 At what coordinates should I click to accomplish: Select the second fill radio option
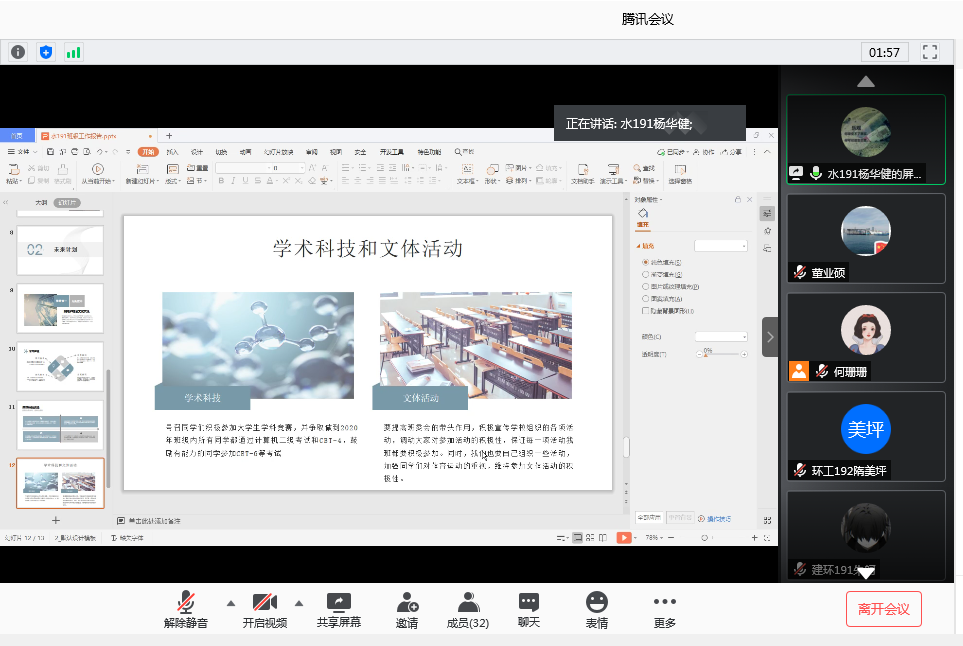coord(645,274)
